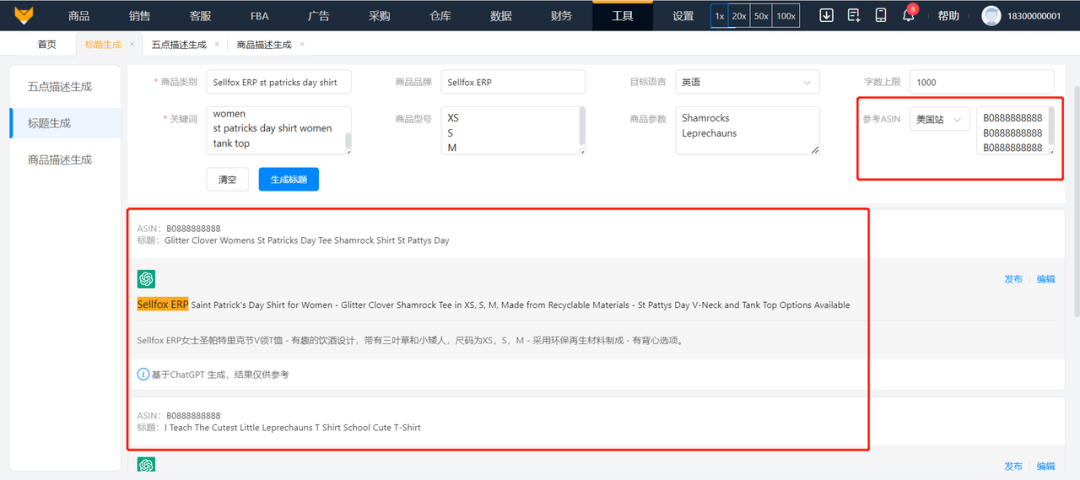This screenshot has height=480, width=1080.
Task: Switch to the 商品描述生成 tab
Action: [x=264, y=45]
